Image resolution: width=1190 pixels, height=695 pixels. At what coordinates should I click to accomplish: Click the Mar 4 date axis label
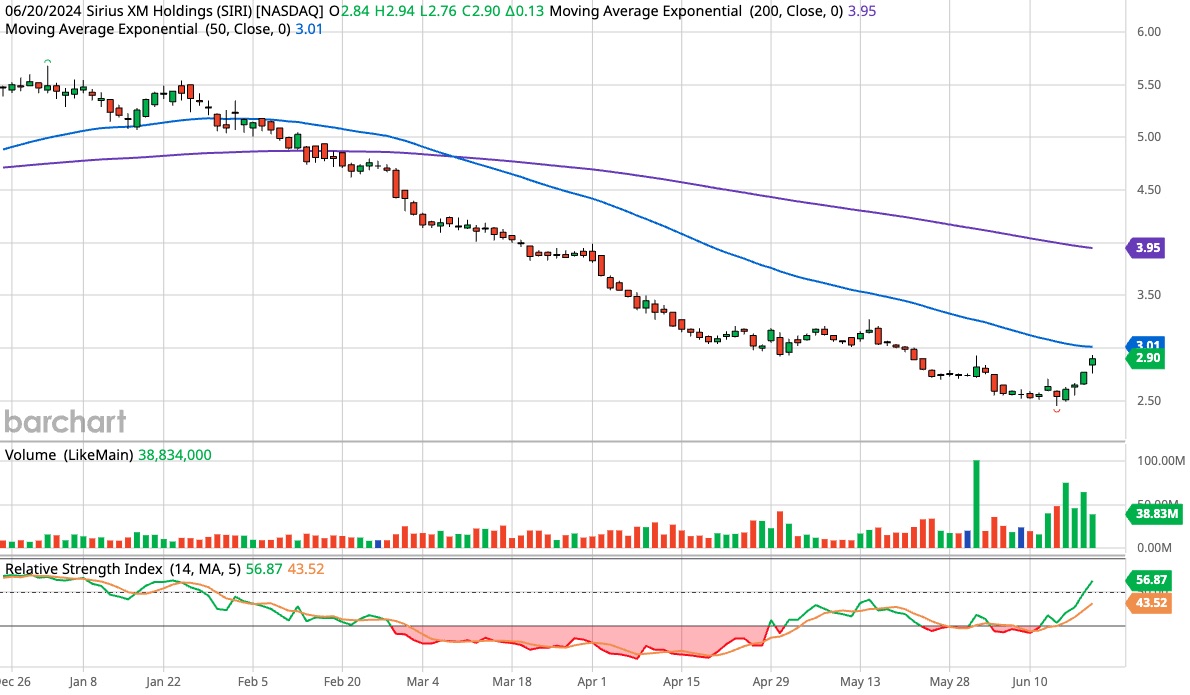coord(423,681)
